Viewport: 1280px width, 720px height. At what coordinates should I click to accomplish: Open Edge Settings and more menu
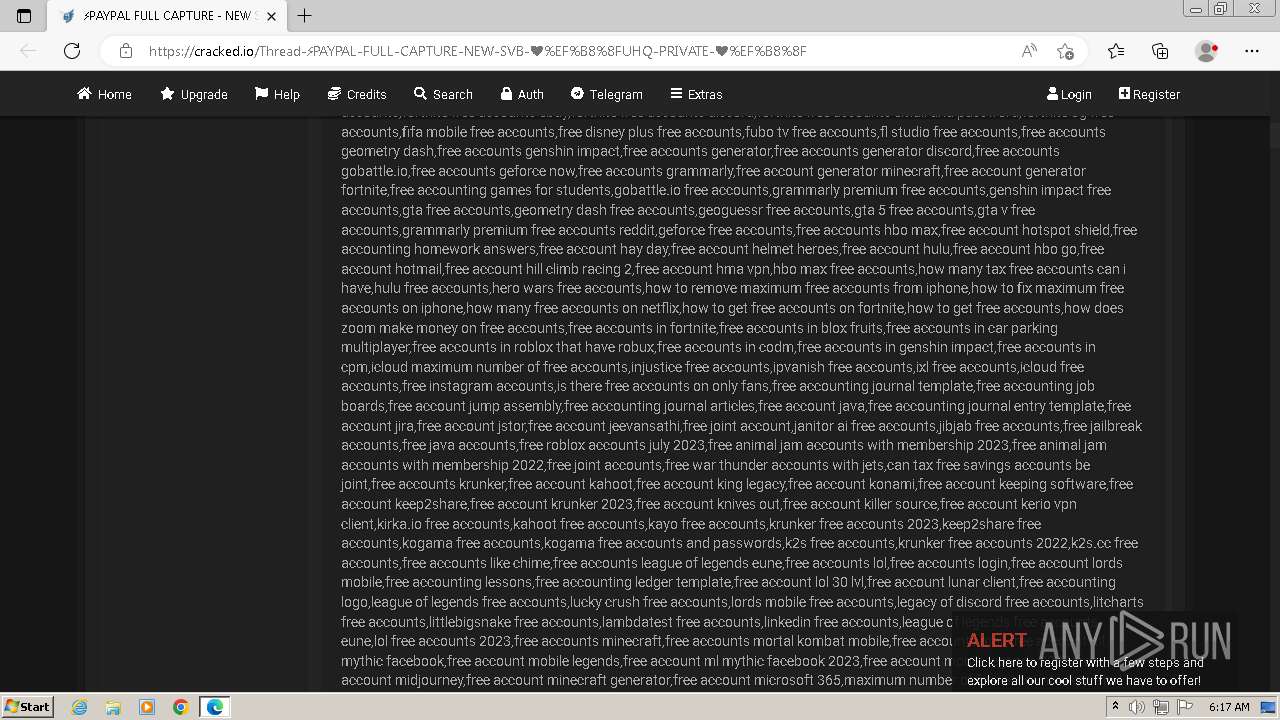(x=1252, y=51)
